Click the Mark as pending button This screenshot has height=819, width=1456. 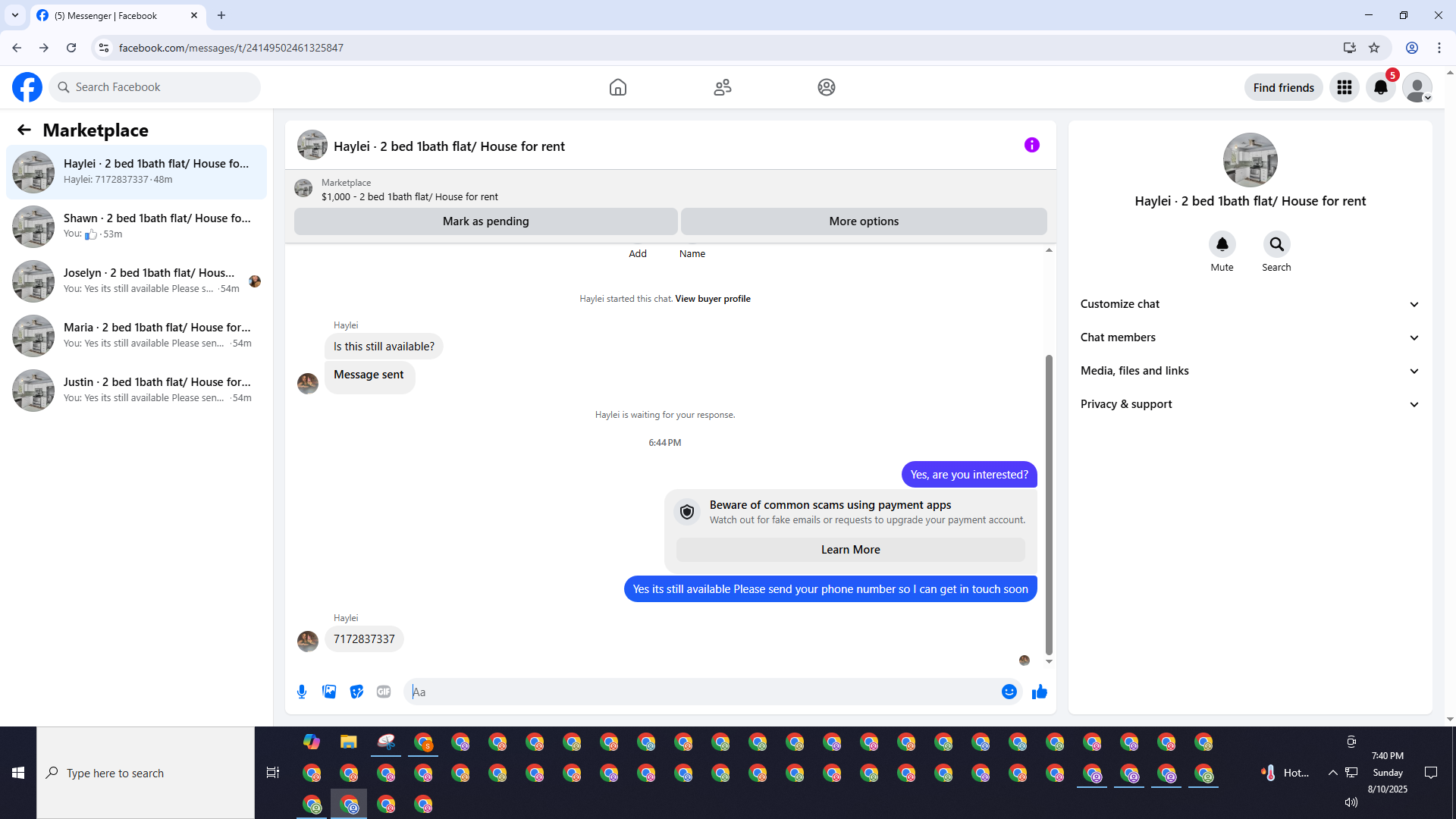click(x=485, y=221)
